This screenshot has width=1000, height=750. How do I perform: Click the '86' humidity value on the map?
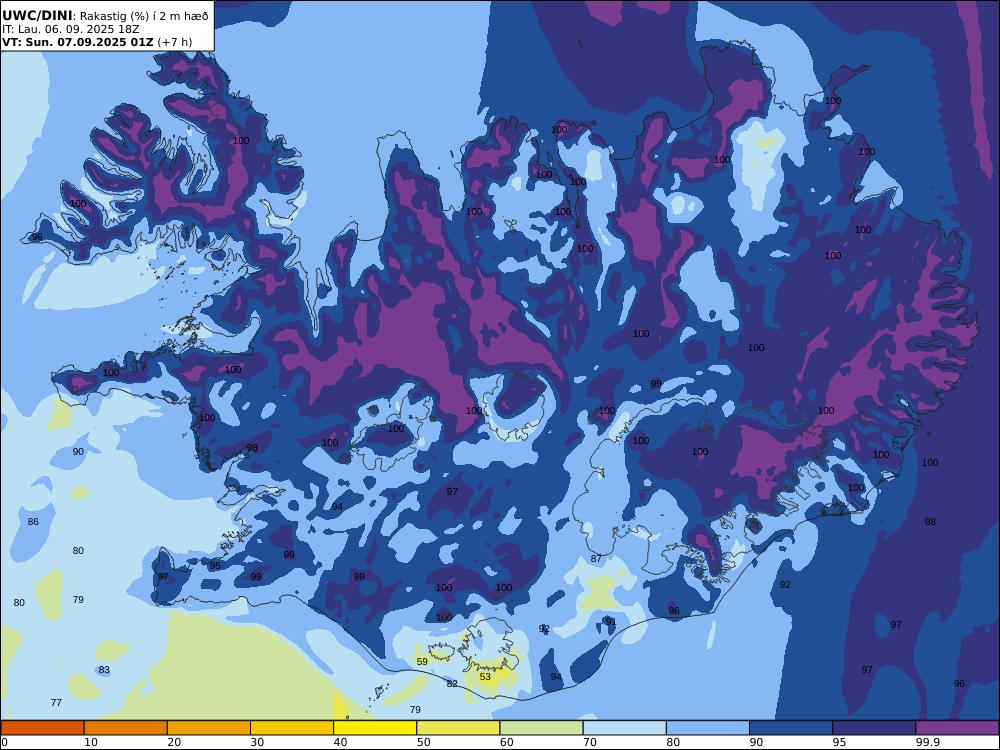33,521
